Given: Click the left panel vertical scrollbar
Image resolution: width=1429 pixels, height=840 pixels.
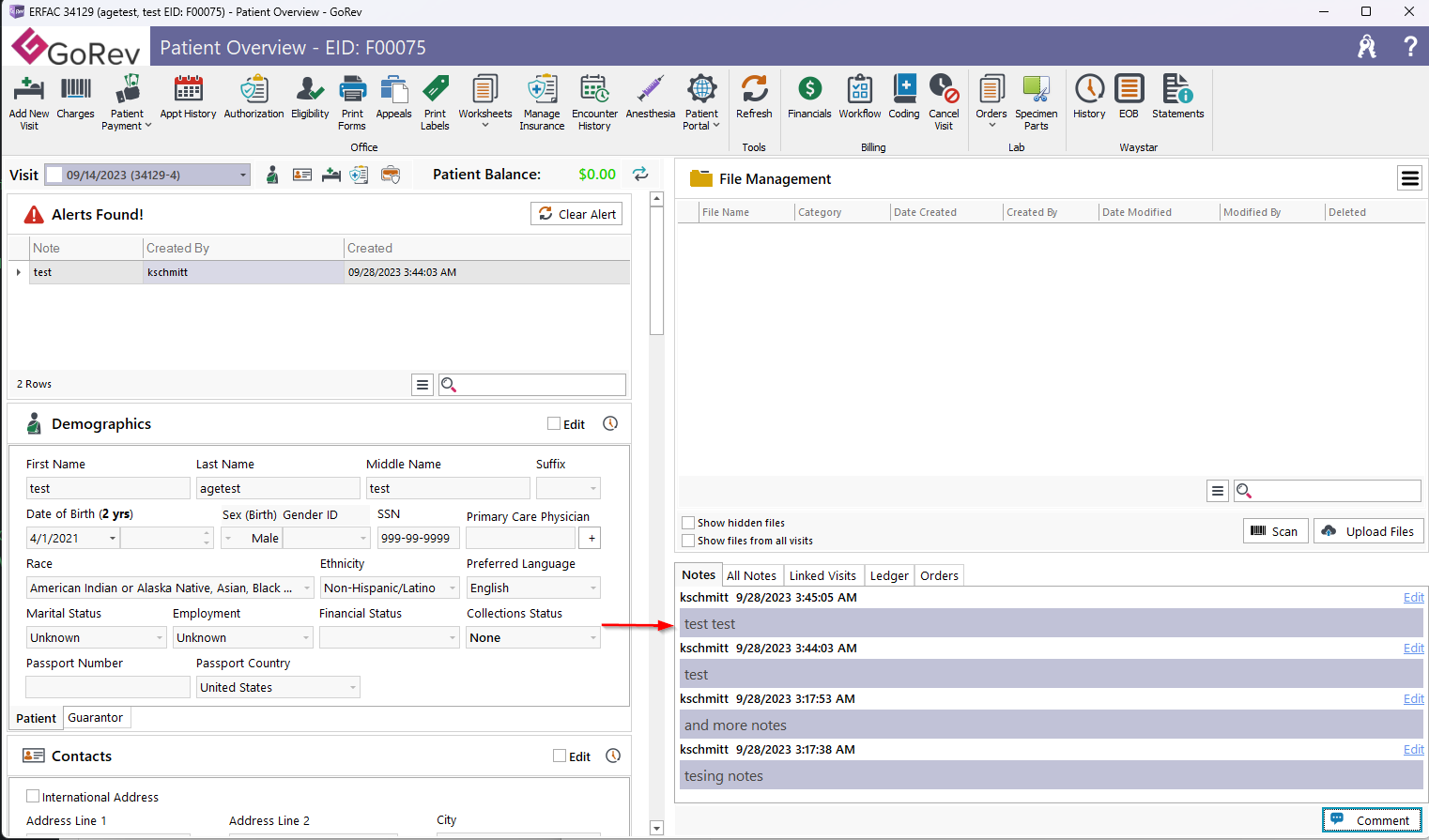Looking at the screenshot, I should 657,270.
